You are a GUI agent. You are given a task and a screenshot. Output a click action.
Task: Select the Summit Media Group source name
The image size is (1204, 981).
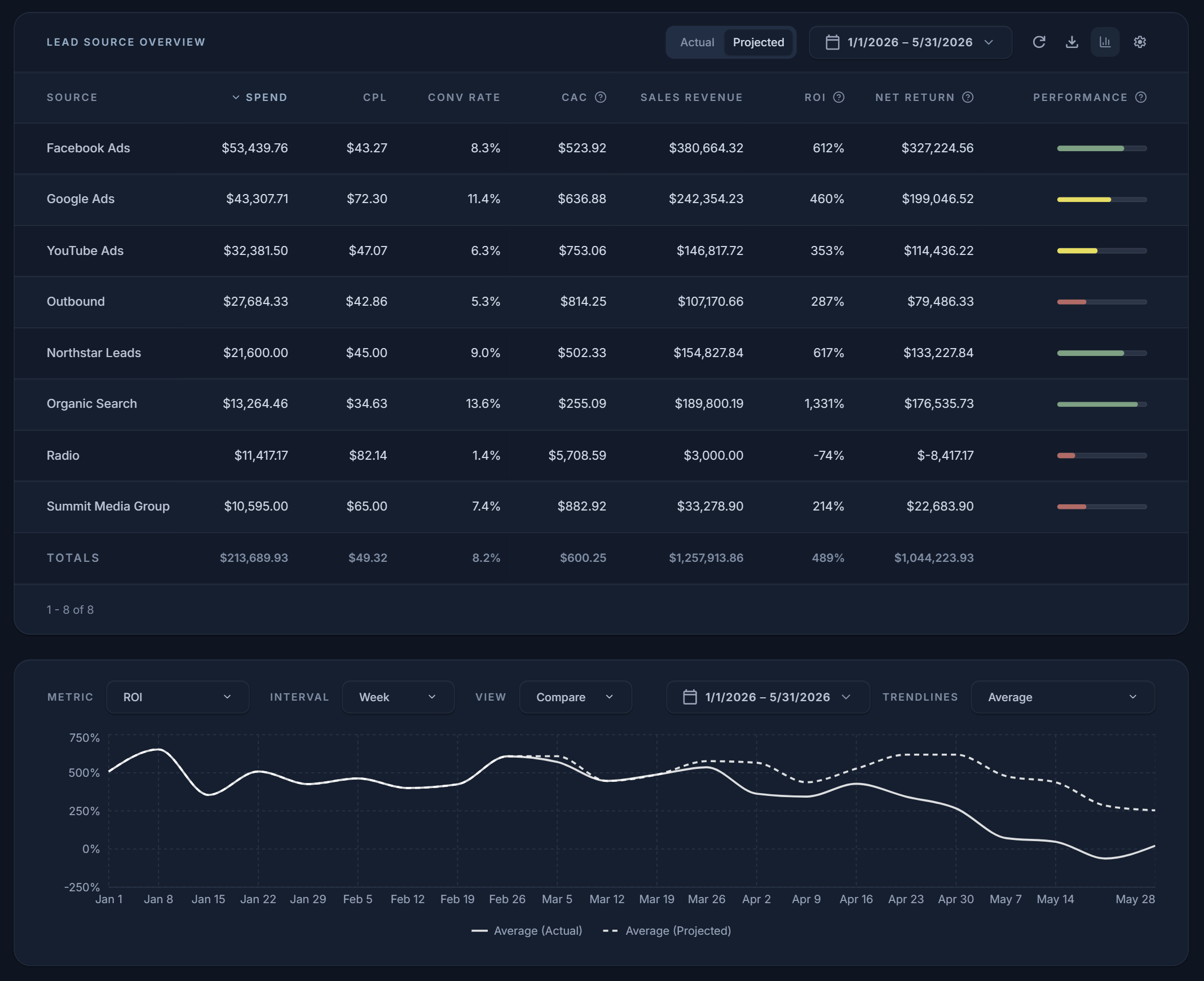pos(108,507)
